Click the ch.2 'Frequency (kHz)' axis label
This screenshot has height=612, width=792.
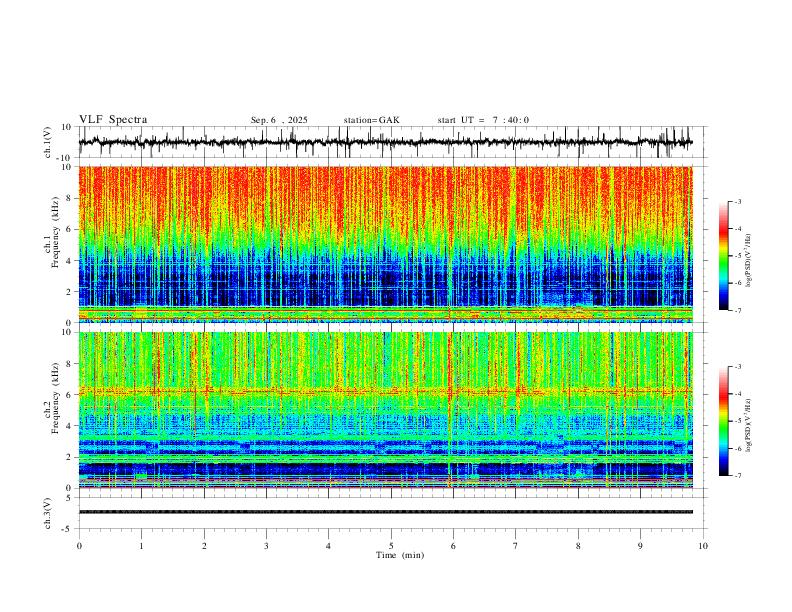[x=56, y=397]
